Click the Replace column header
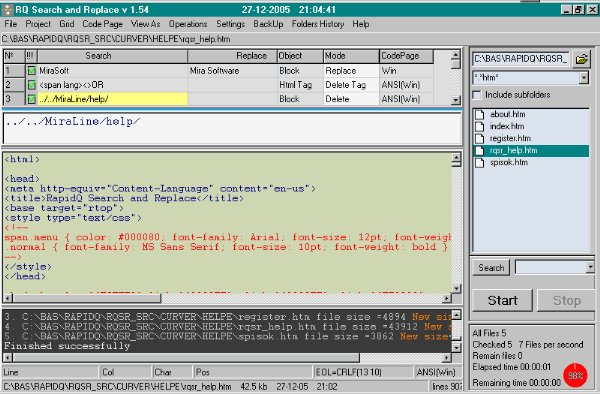The height and width of the screenshot is (394, 600). click(x=232, y=56)
